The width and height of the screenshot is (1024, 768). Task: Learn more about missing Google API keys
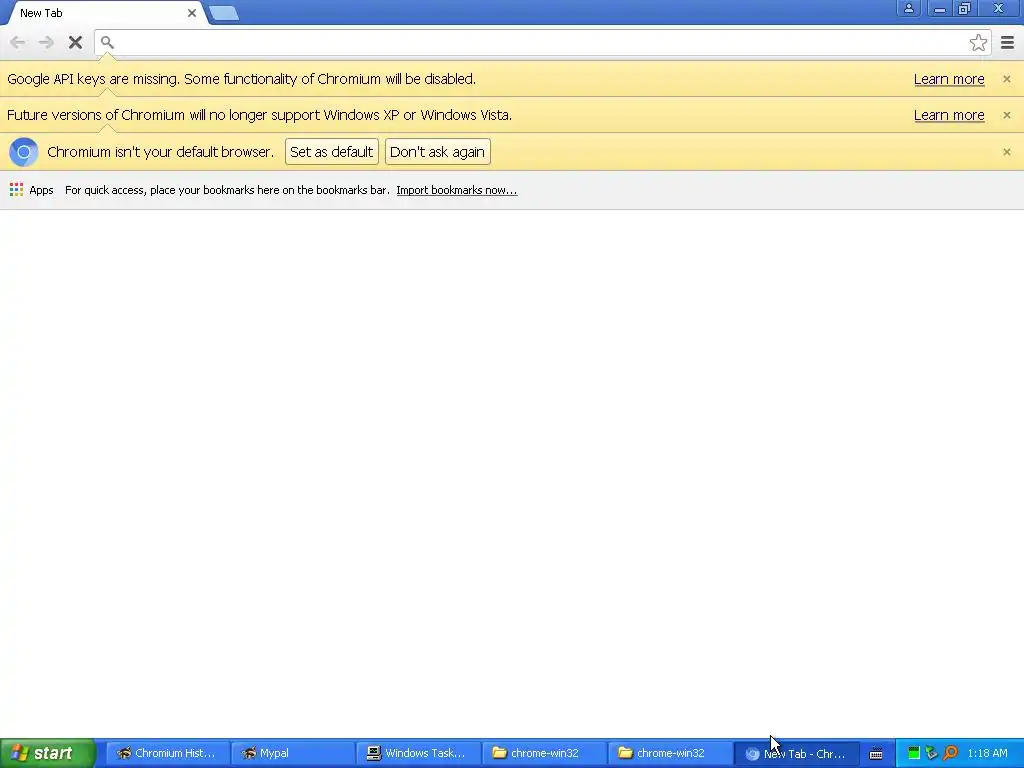coord(949,79)
